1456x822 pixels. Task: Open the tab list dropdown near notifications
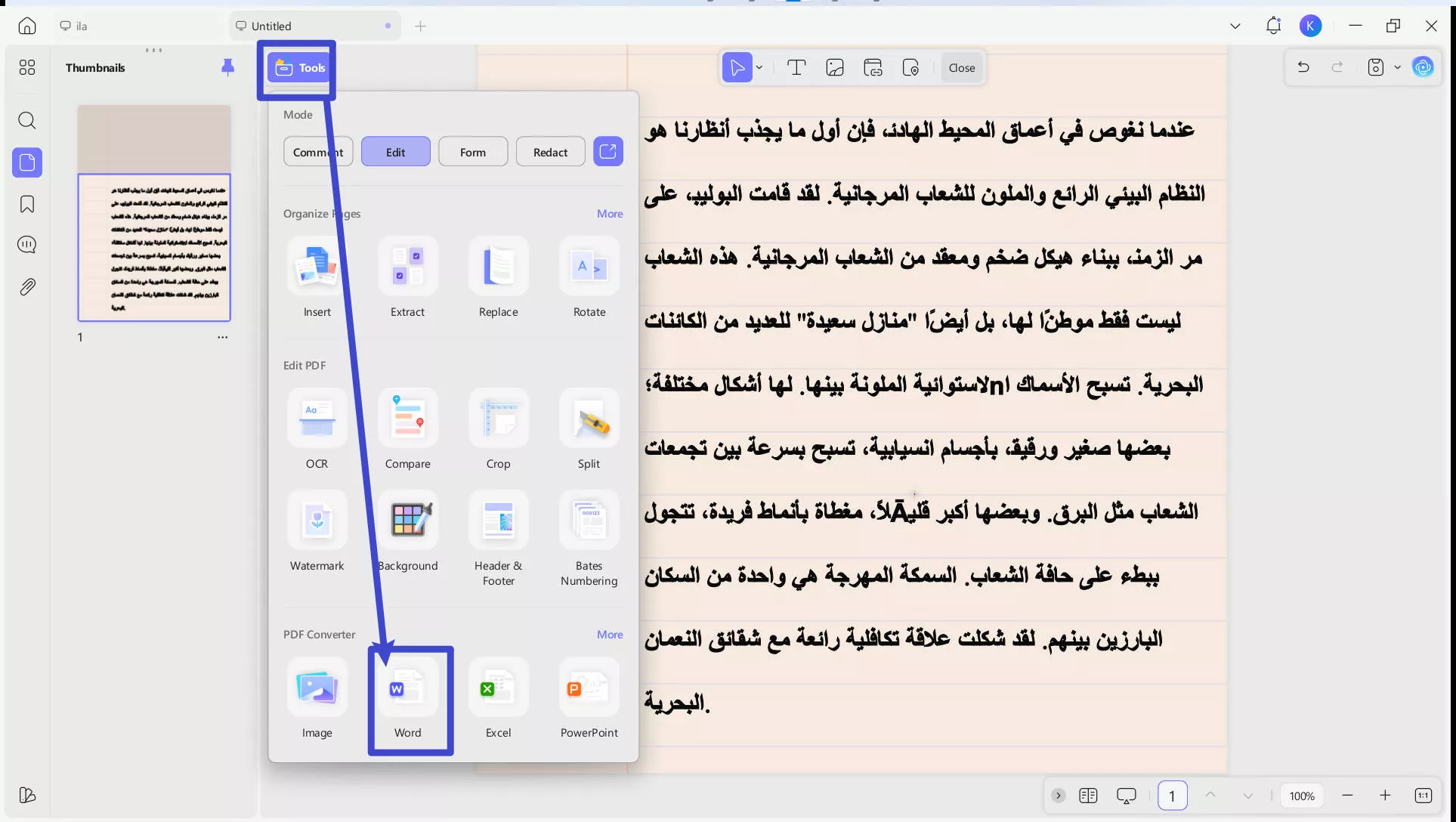[x=1235, y=25]
